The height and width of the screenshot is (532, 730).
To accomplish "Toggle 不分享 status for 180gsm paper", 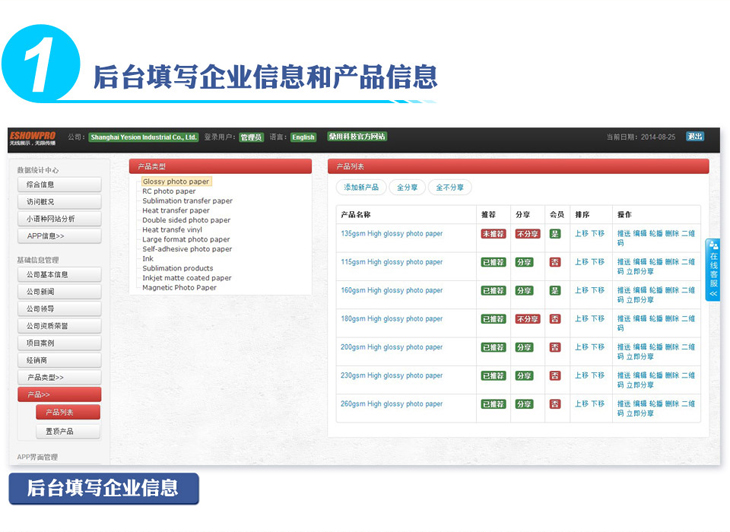I will click(x=527, y=319).
